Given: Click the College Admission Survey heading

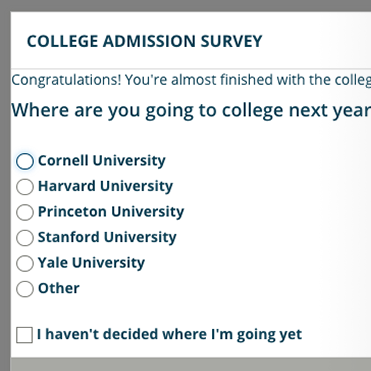Looking at the screenshot, I should click(x=144, y=41).
